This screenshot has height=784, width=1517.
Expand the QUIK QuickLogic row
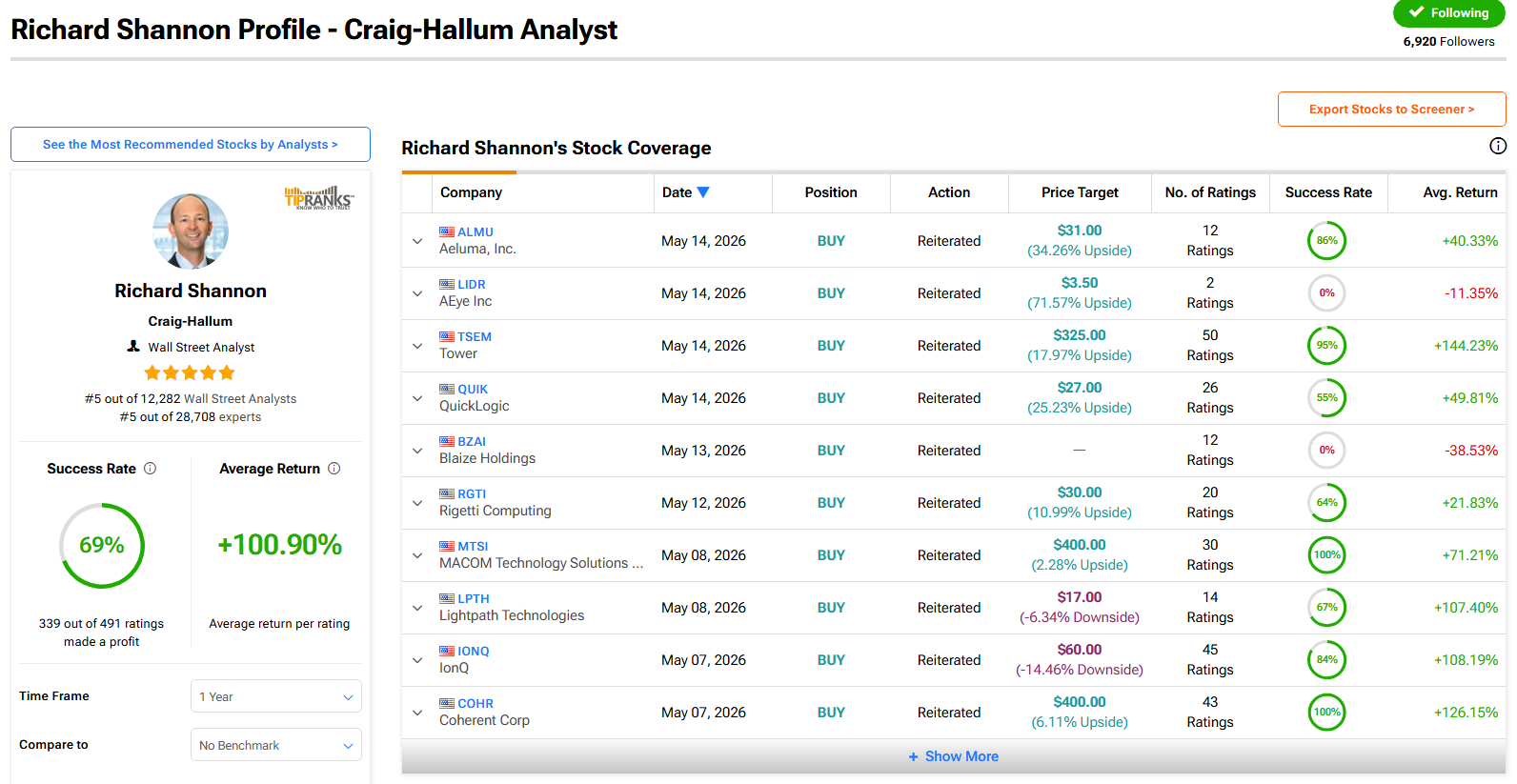[x=417, y=398]
